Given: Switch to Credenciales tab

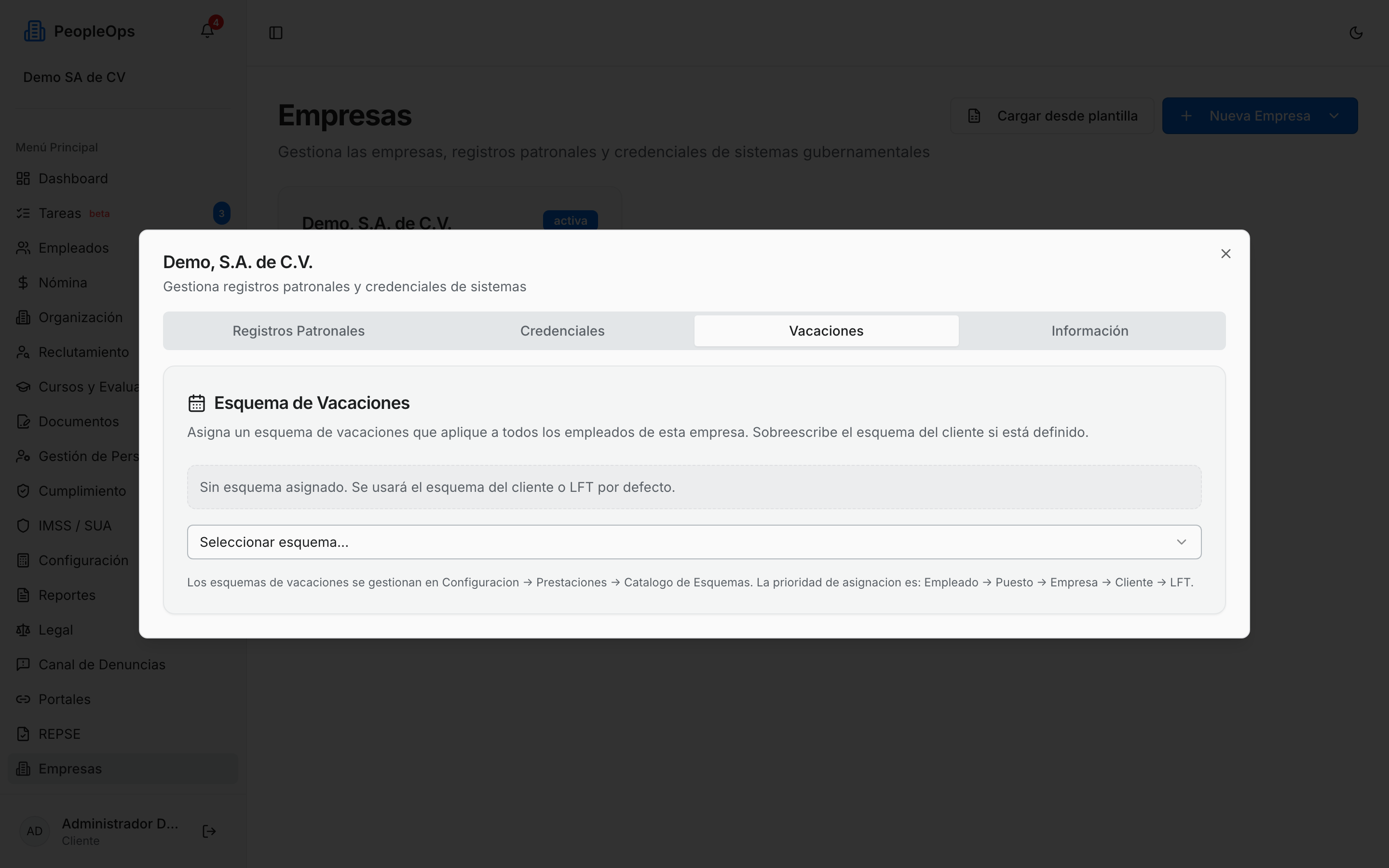Looking at the screenshot, I should point(562,331).
